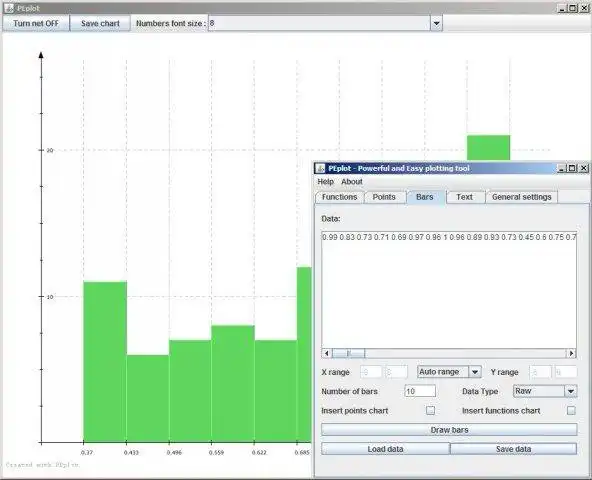Select the Bars tab
592x480 pixels.
[x=424, y=197]
